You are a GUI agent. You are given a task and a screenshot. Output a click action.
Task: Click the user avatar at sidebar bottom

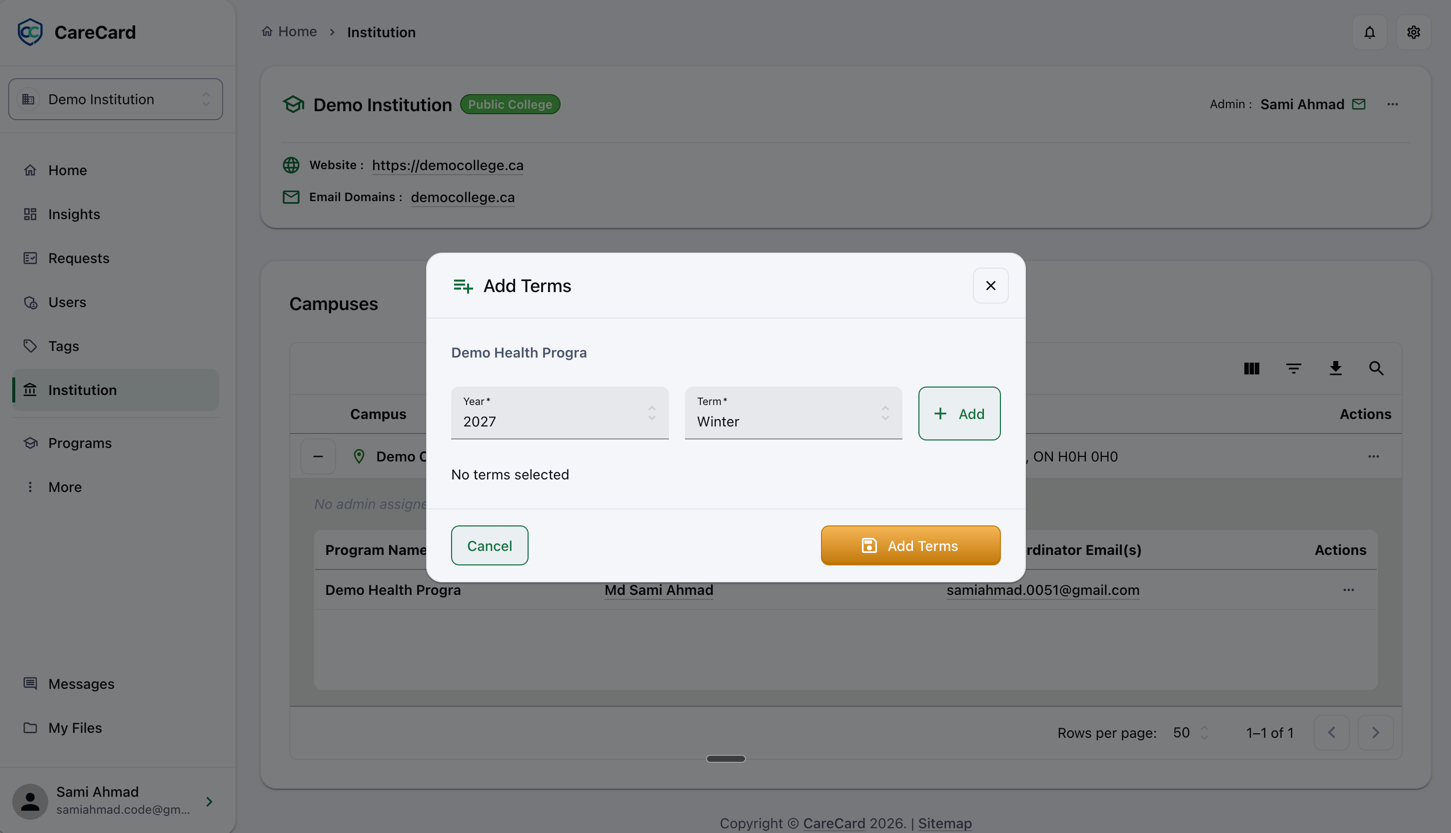(x=30, y=801)
